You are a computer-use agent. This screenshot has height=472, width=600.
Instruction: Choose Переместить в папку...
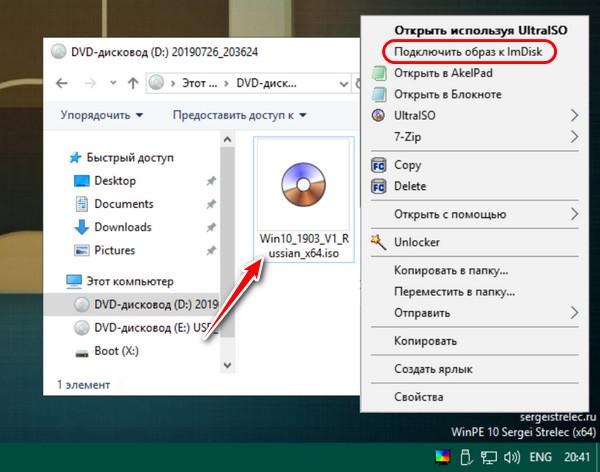(x=454, y=292)
